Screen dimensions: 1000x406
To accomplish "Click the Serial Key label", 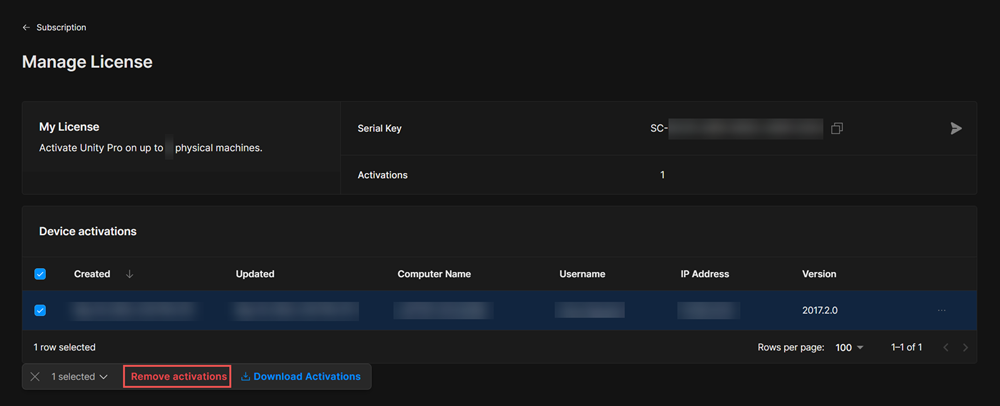I will tap(379, 129).
